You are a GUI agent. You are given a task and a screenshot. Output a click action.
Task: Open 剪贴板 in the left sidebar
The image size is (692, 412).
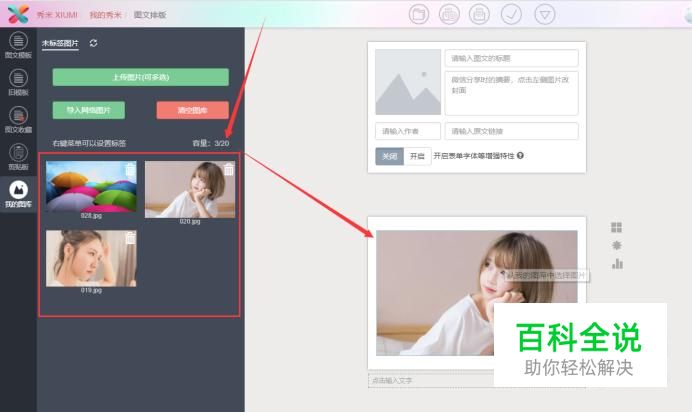pyautogui.click(x=18, y=157)
